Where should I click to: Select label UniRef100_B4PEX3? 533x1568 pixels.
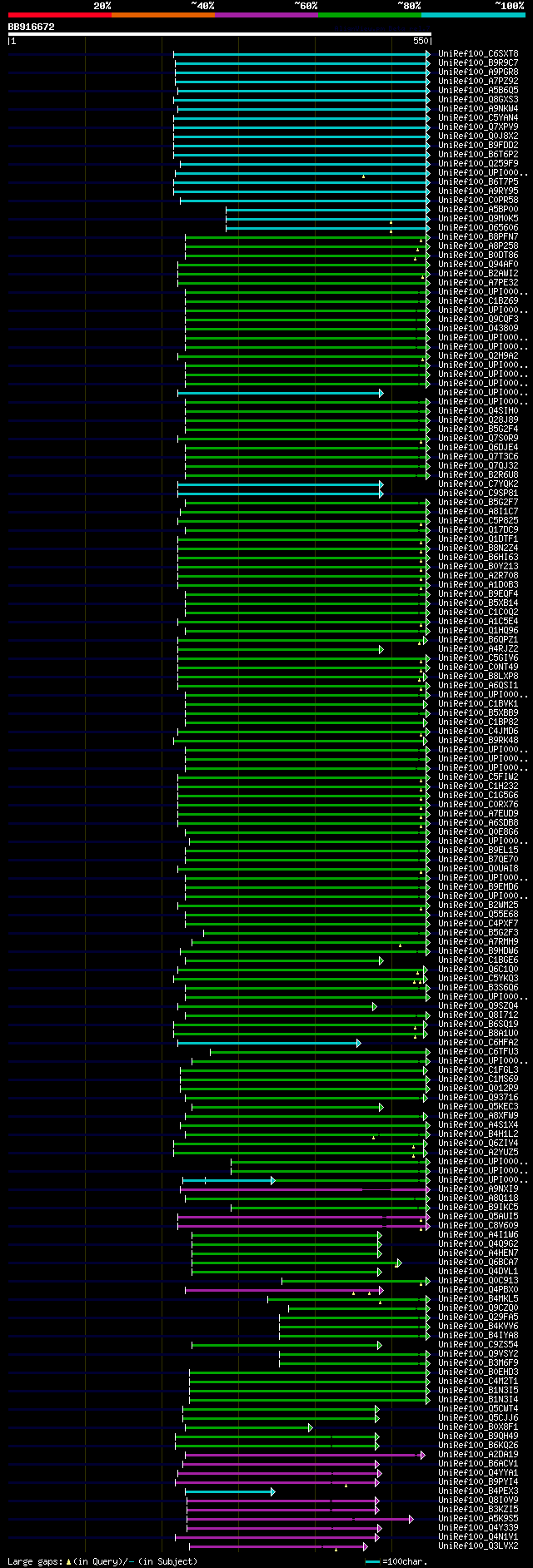[x=478, y=1491]
